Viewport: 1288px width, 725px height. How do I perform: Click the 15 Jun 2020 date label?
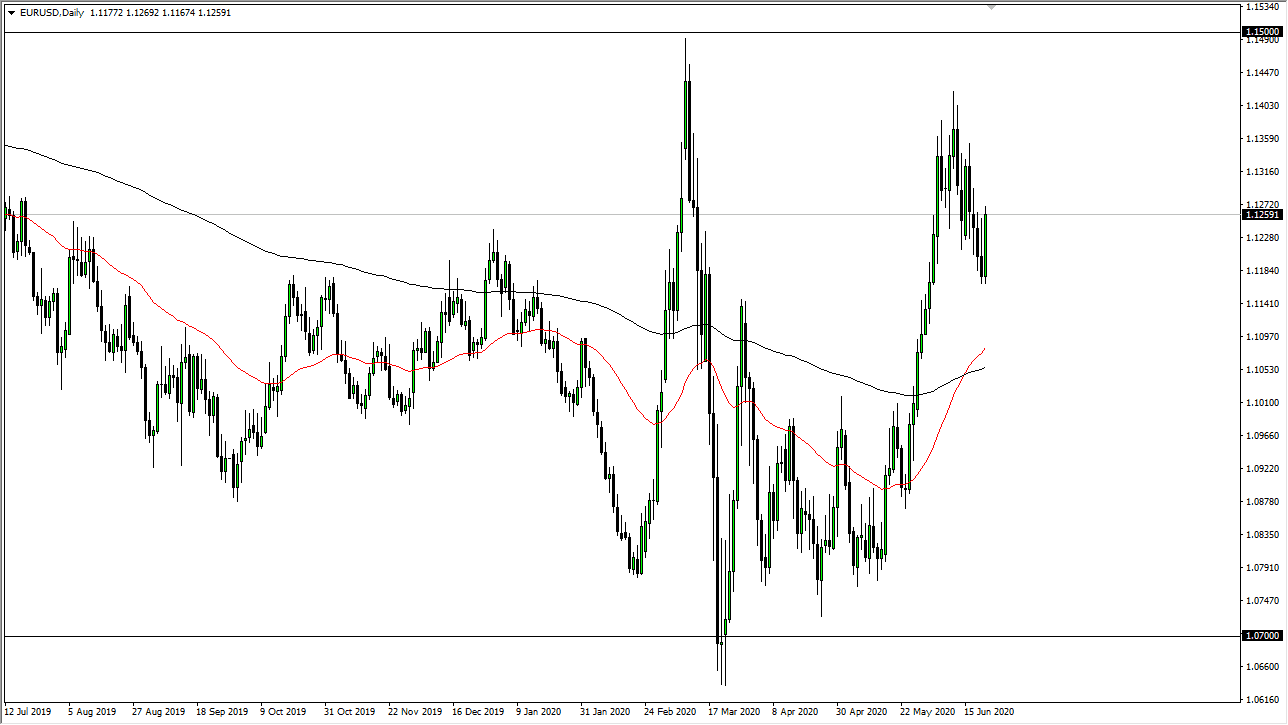(989, 712)
